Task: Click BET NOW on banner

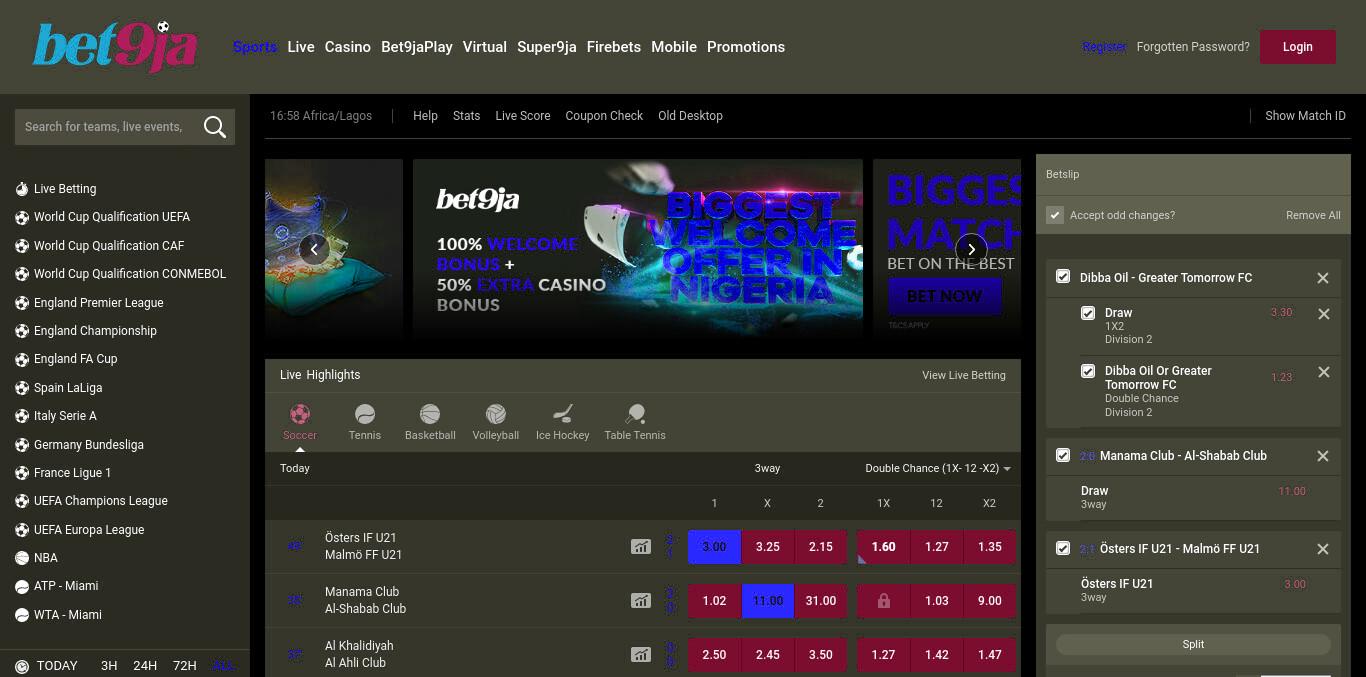Action: tap(945, 296)
